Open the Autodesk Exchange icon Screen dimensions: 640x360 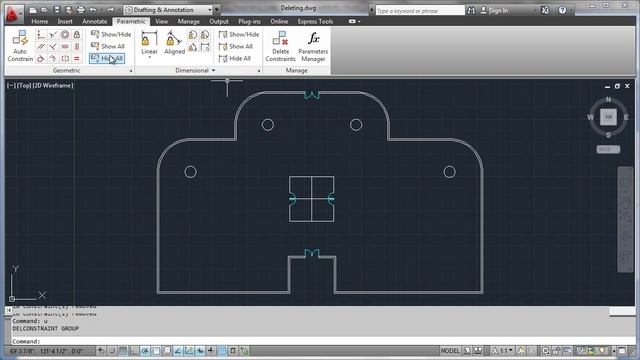click(545, 10)
